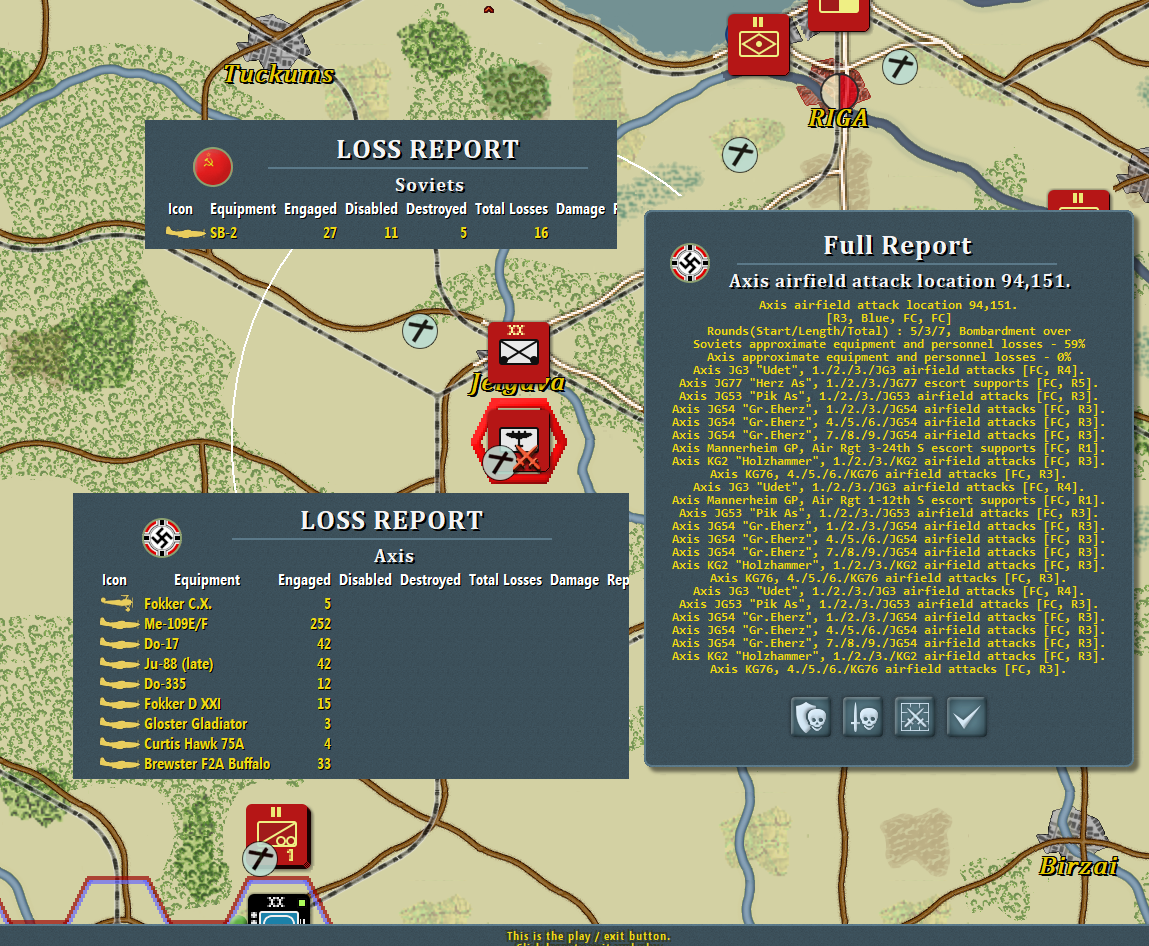Click the Do-17 aircraft icon
This screenshot has height=946, width=1149.
click(x=119, y=644)
